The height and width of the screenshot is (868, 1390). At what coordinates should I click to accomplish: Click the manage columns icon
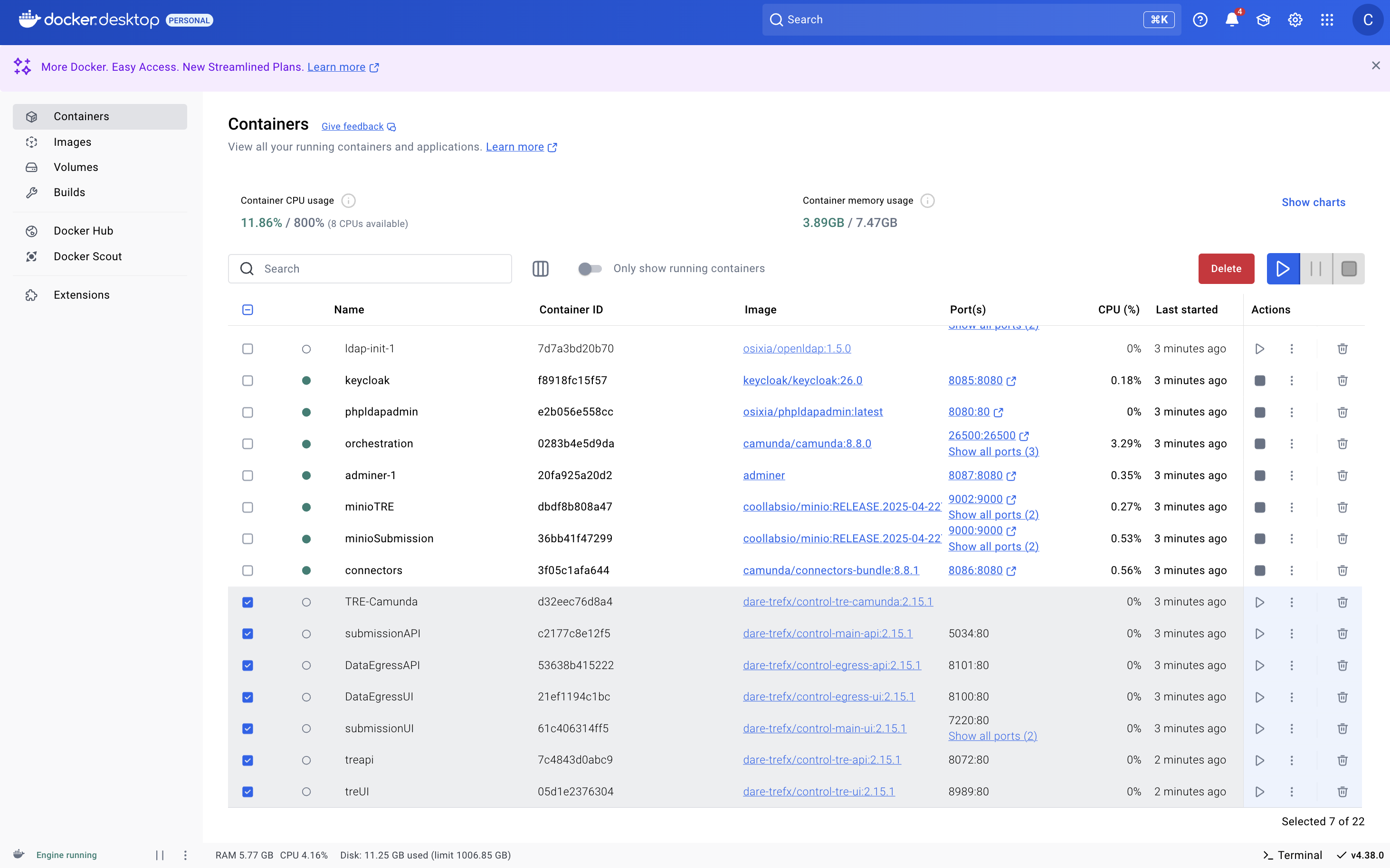541,269
